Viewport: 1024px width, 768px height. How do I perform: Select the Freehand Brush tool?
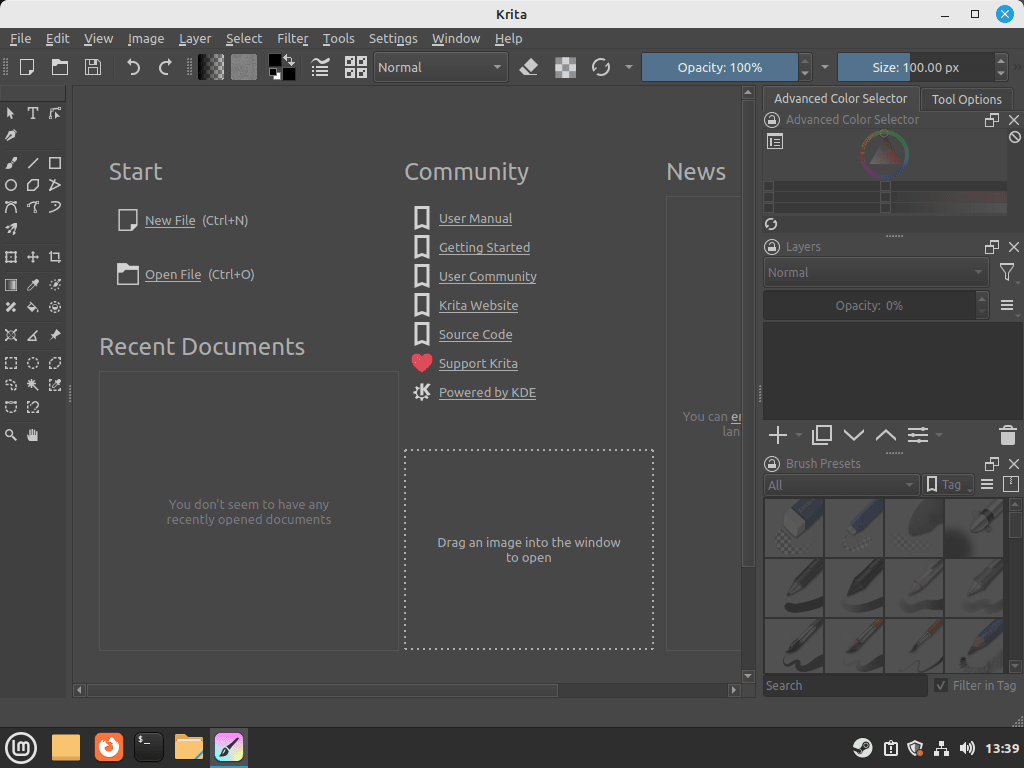coord(11,163)
